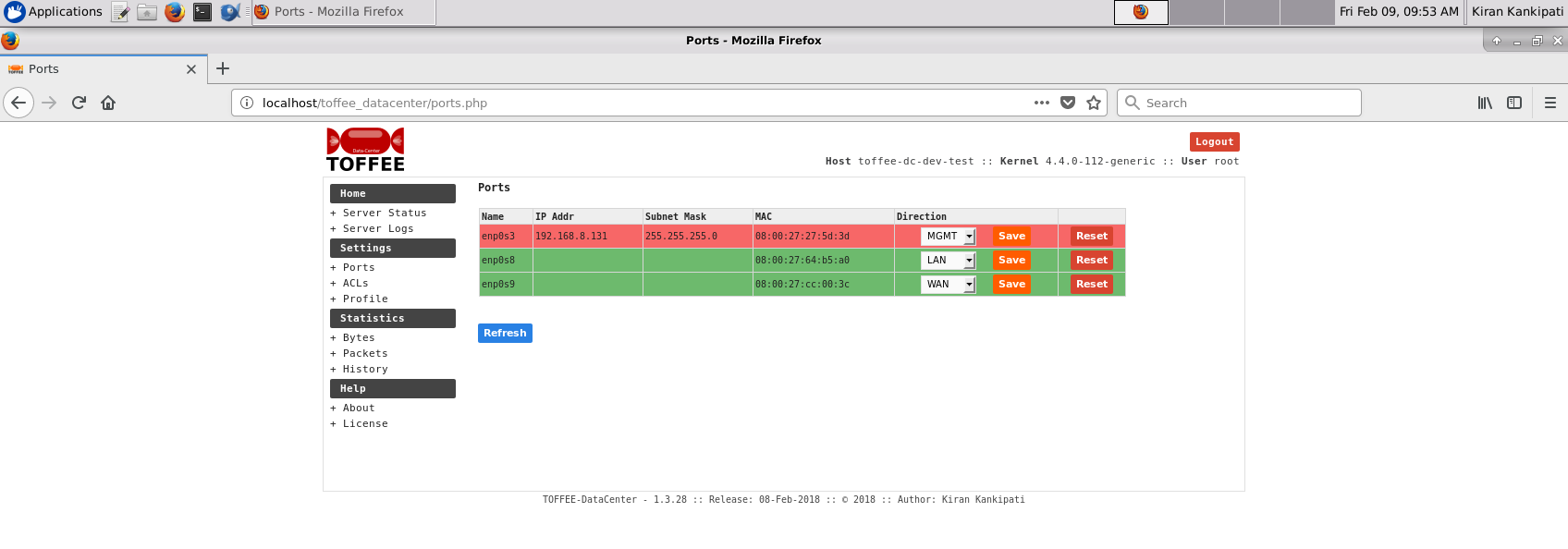Open Server Status page

pos(385,213)
